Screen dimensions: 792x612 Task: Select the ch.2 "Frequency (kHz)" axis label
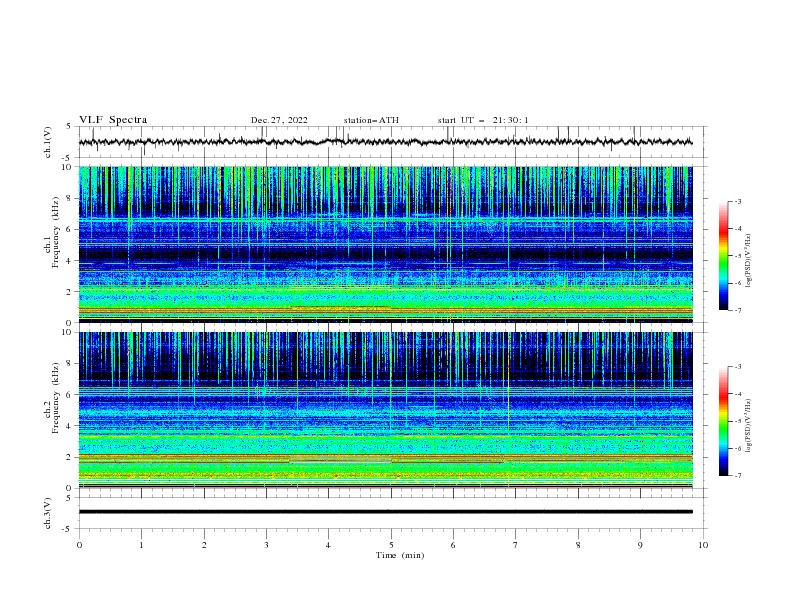click(x=56, y=398)
